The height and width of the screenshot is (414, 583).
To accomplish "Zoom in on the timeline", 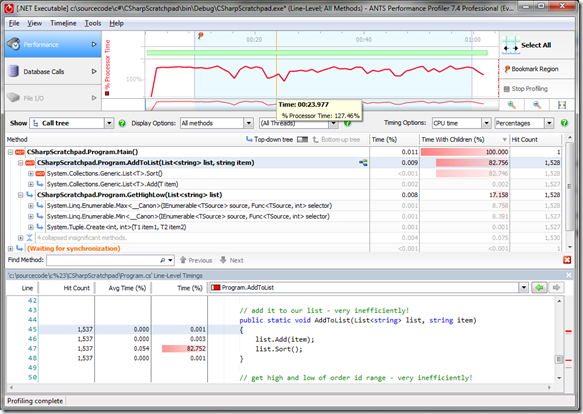I will 512,105.
